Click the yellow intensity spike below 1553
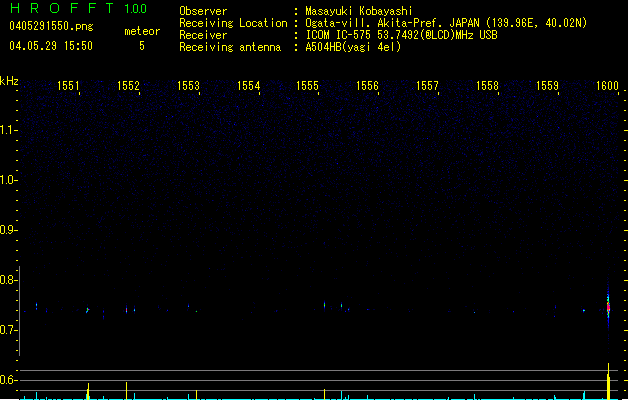The width and height of the screenshot is (629, 400). pos(196,394)
